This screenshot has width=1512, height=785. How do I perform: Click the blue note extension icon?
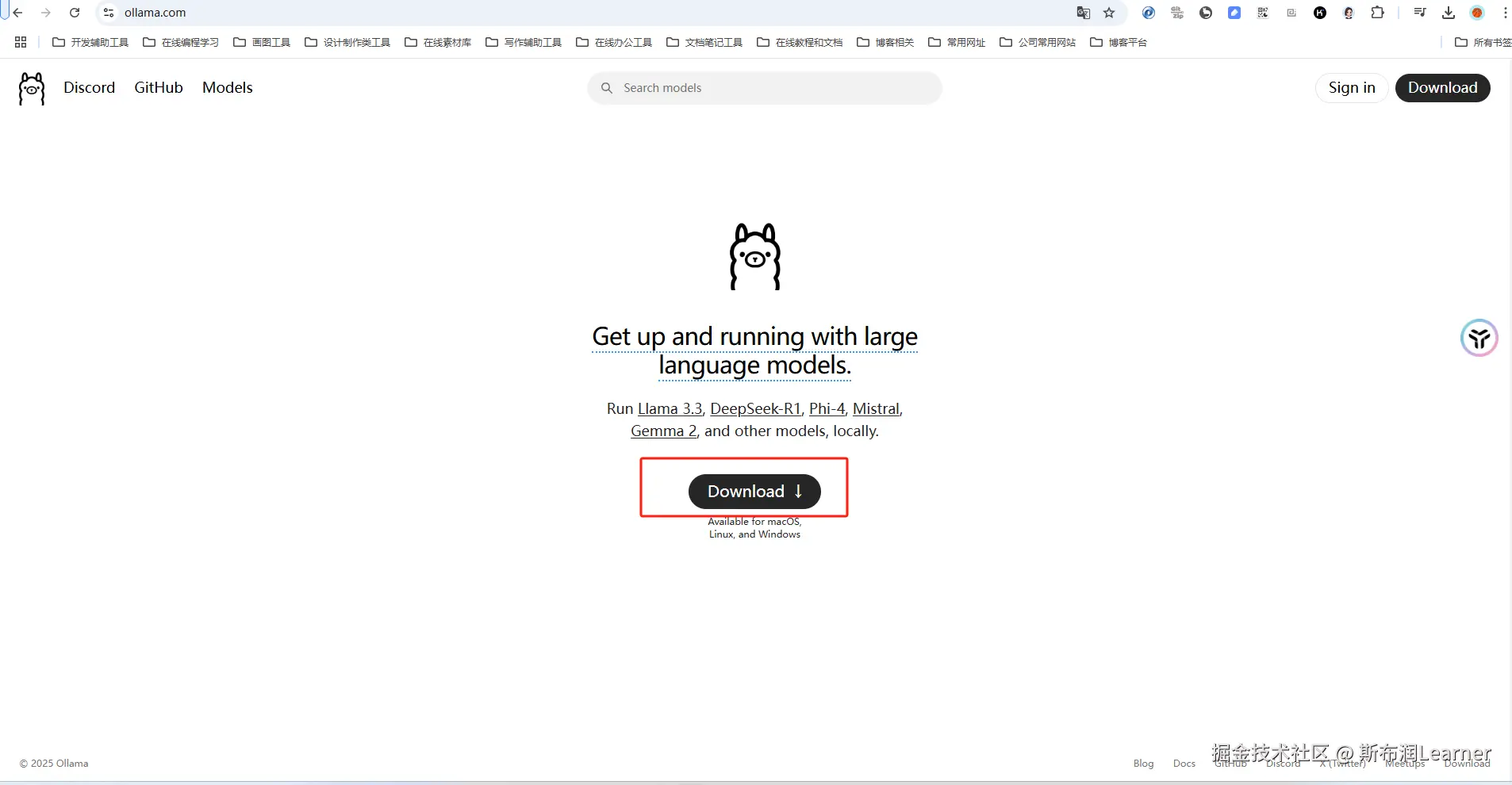pos(1234,13)
